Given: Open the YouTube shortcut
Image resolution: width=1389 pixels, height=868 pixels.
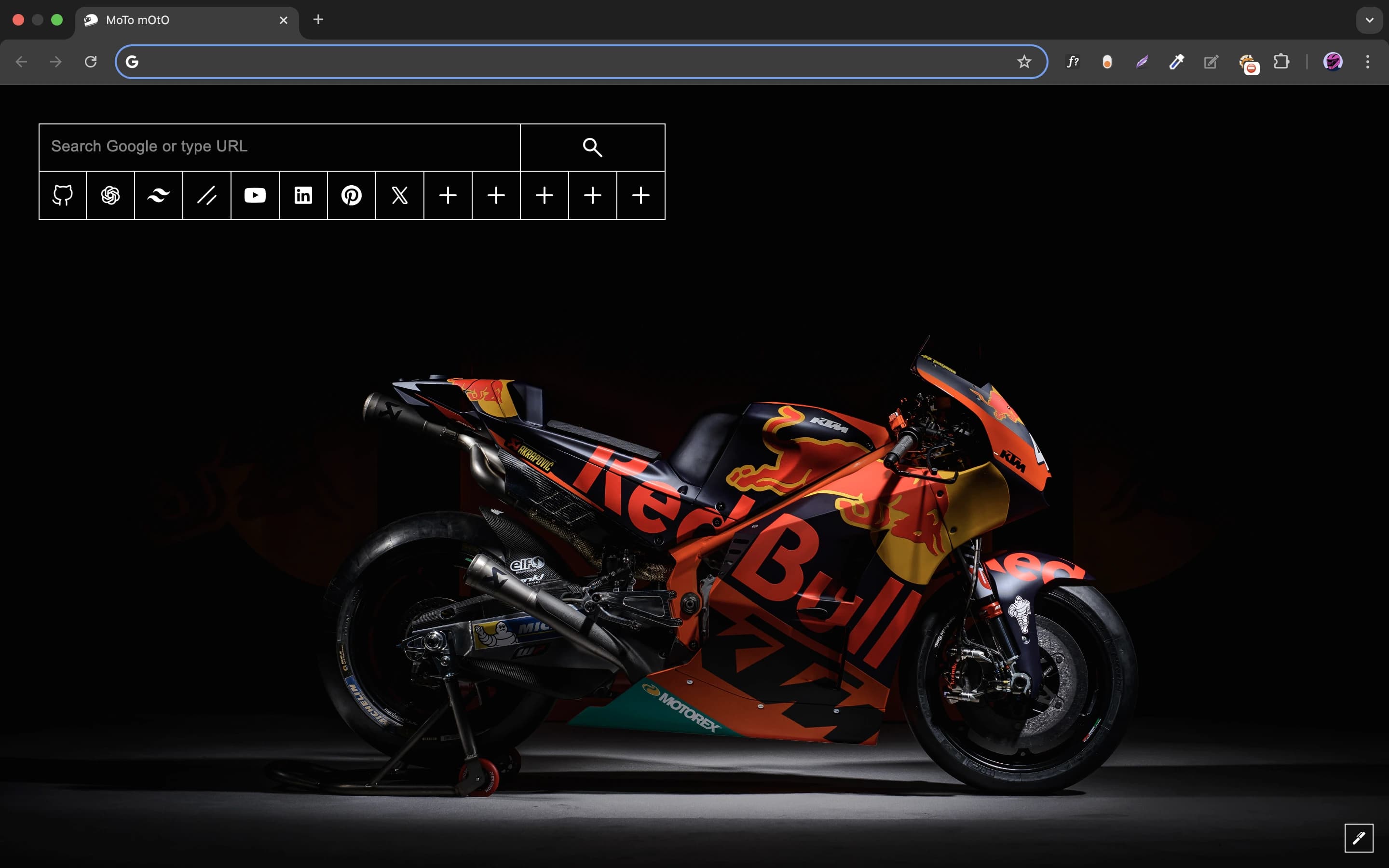Looking at the screenshot, I should 255,195.
